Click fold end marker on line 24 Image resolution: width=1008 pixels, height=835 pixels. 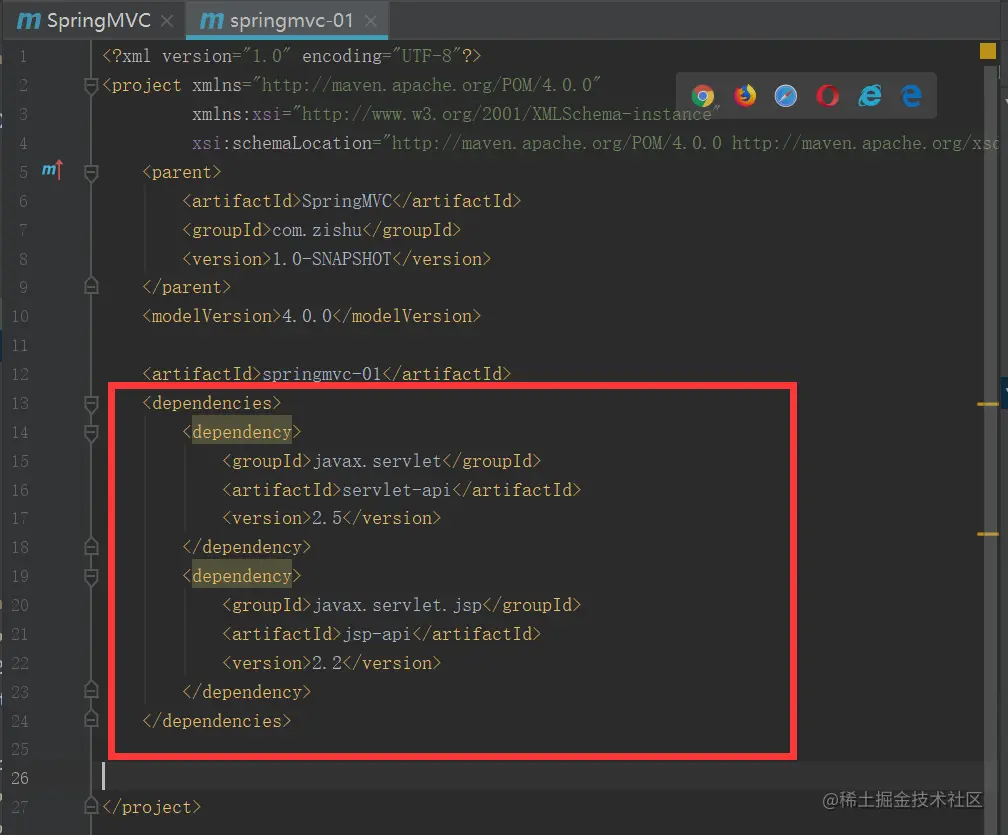coord(91,720)
